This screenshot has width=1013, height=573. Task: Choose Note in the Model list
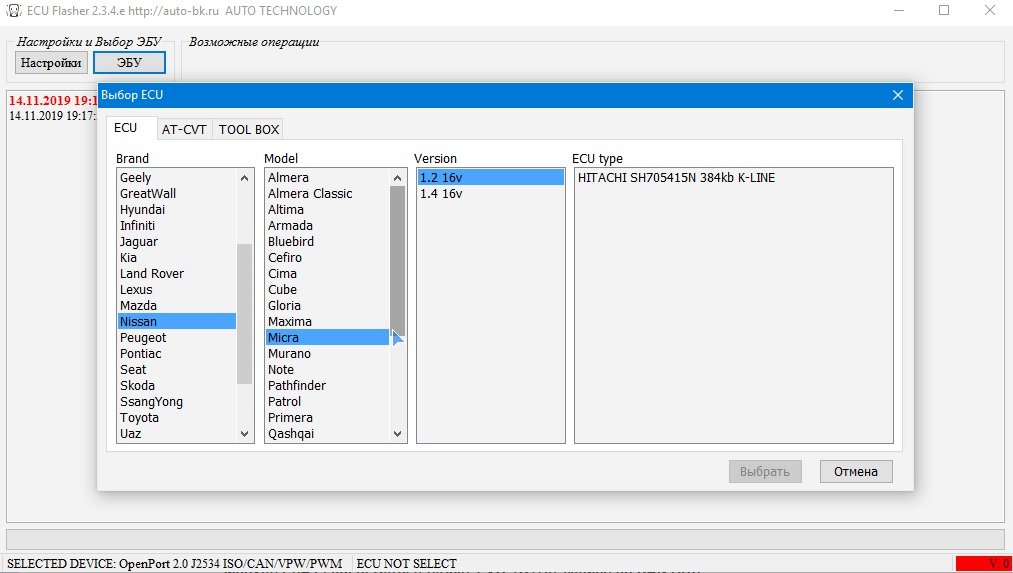click(x=328, y=370)
